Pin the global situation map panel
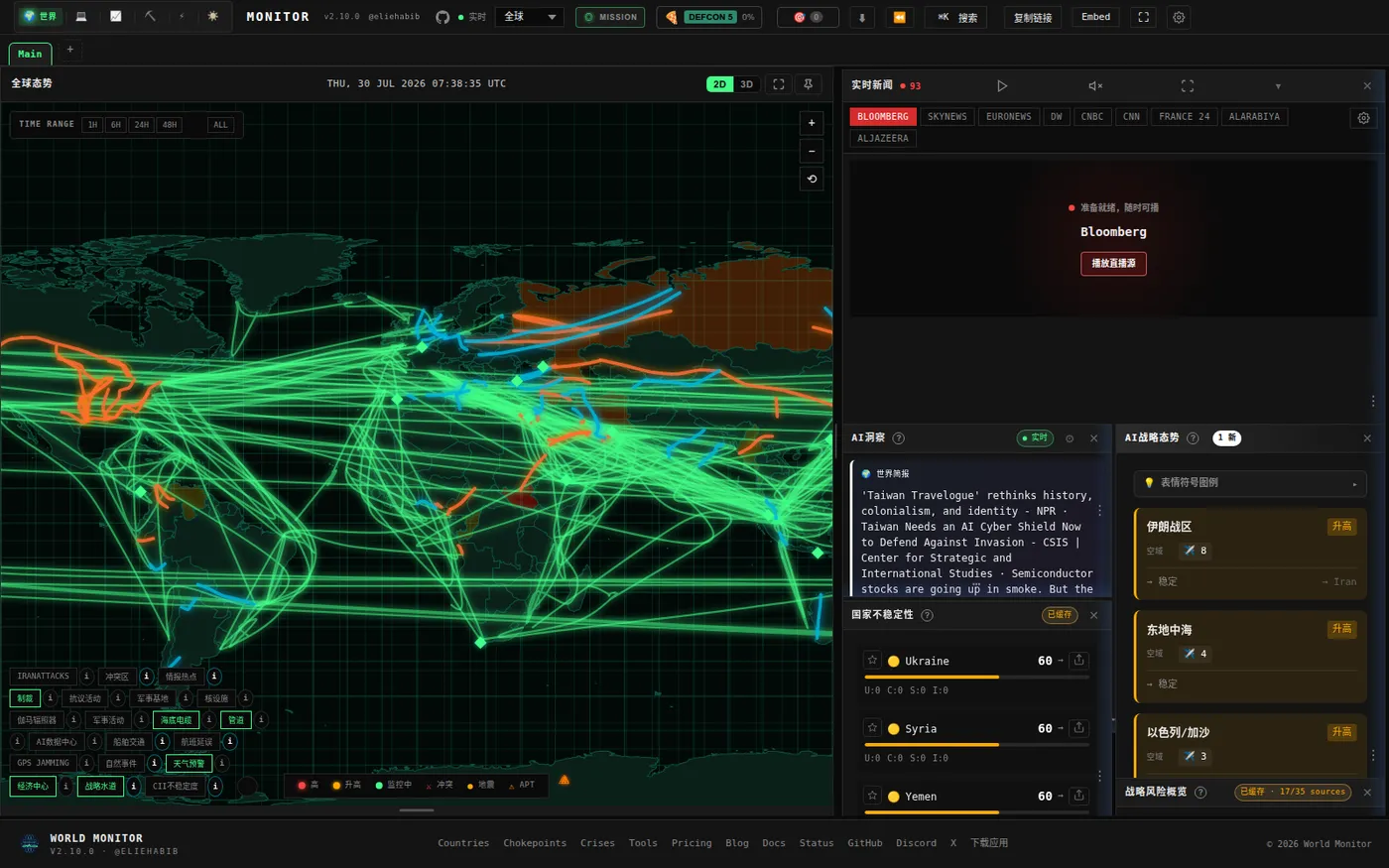The image size is (1389, 868). point(808,84)
